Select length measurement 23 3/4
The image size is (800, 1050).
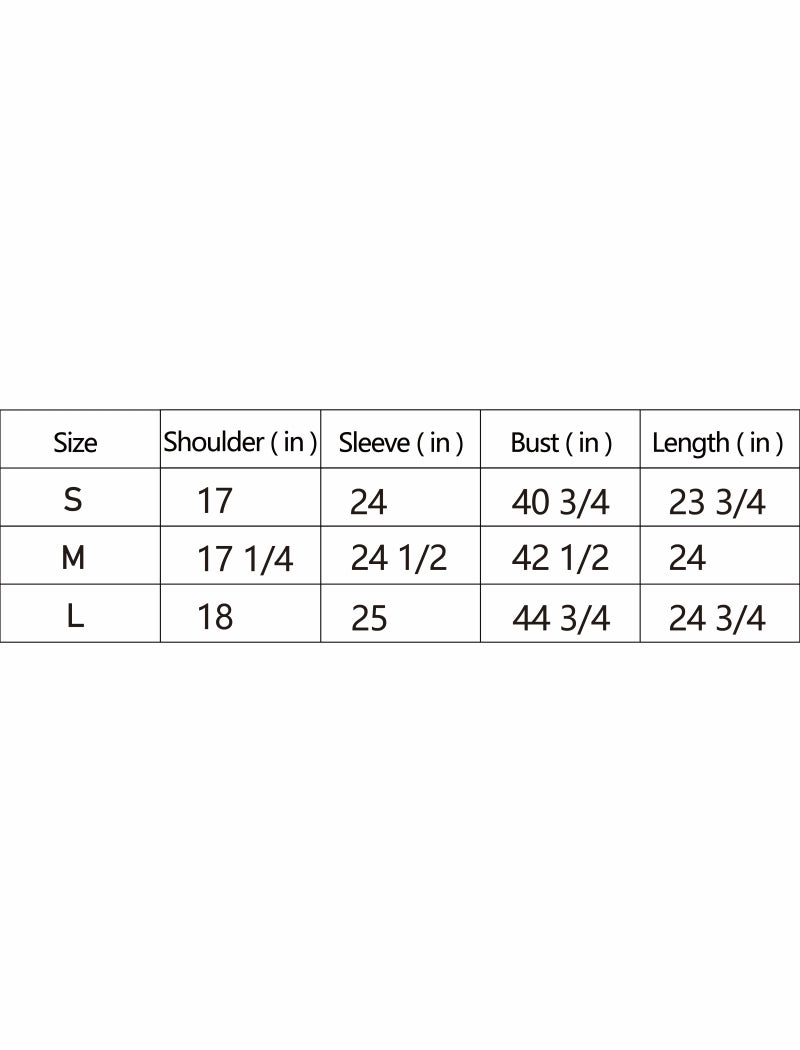coord(717,502)
